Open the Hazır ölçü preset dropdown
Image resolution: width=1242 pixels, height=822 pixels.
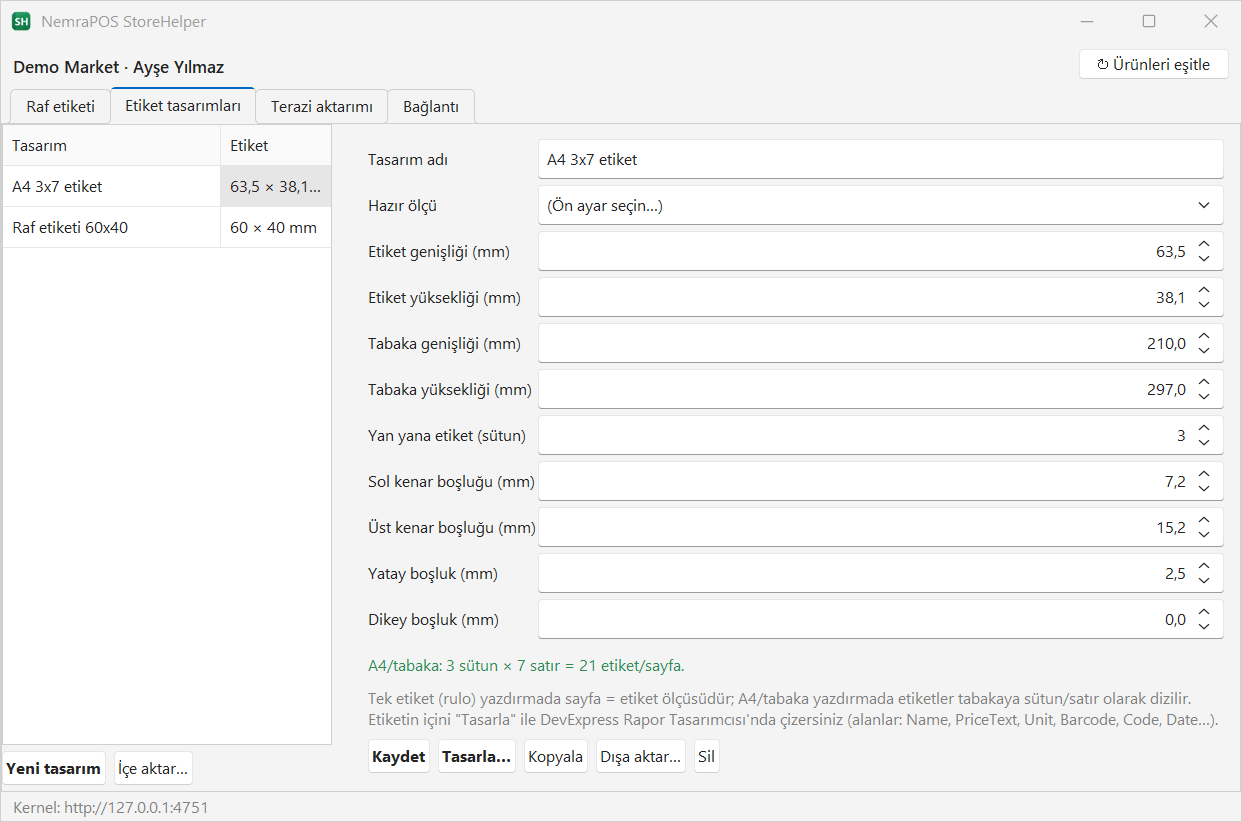click(881, 206)
